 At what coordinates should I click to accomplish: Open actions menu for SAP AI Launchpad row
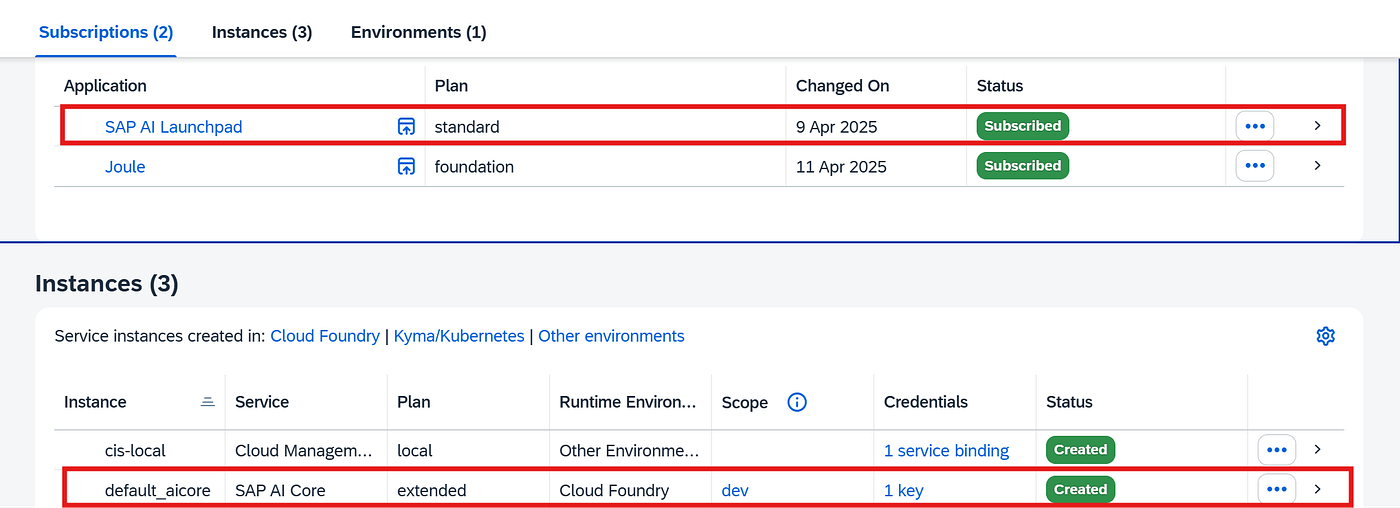[x=1255, y=126]
